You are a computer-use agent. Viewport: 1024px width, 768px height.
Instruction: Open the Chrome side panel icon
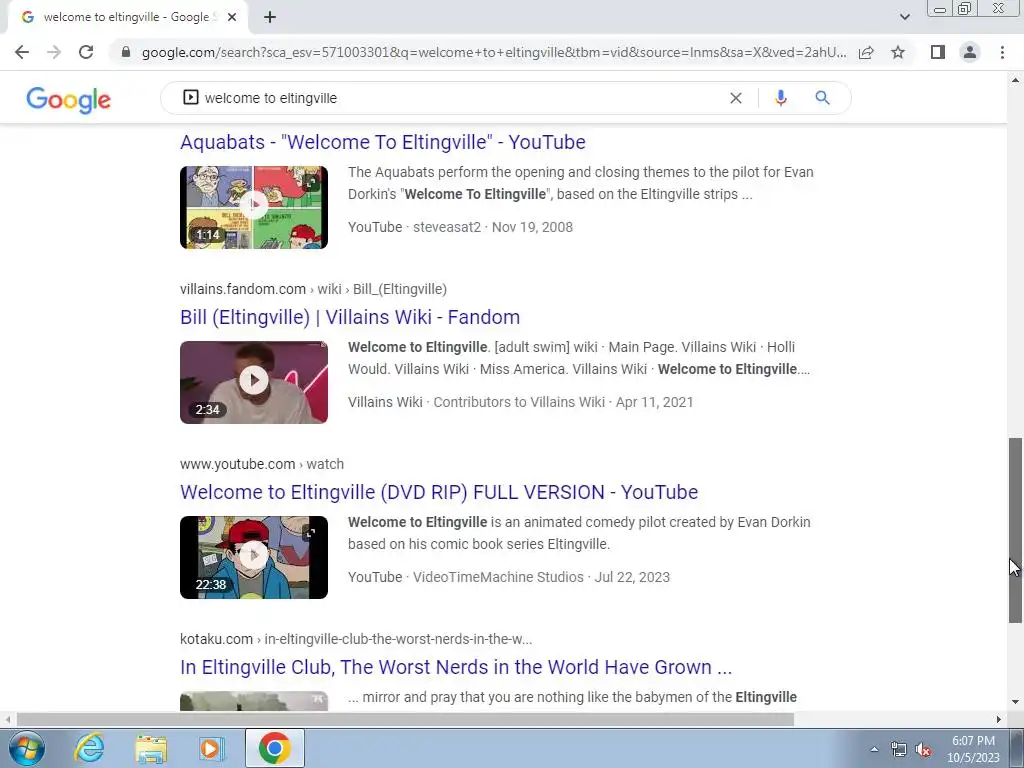pyautogui.click(x=938, y=52)
